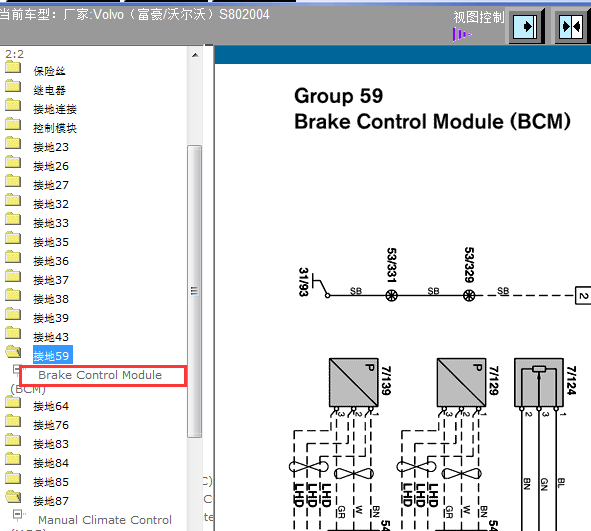Select the 接地27 tree entry
The image size is (591, 531).
[x=51, y=185]
